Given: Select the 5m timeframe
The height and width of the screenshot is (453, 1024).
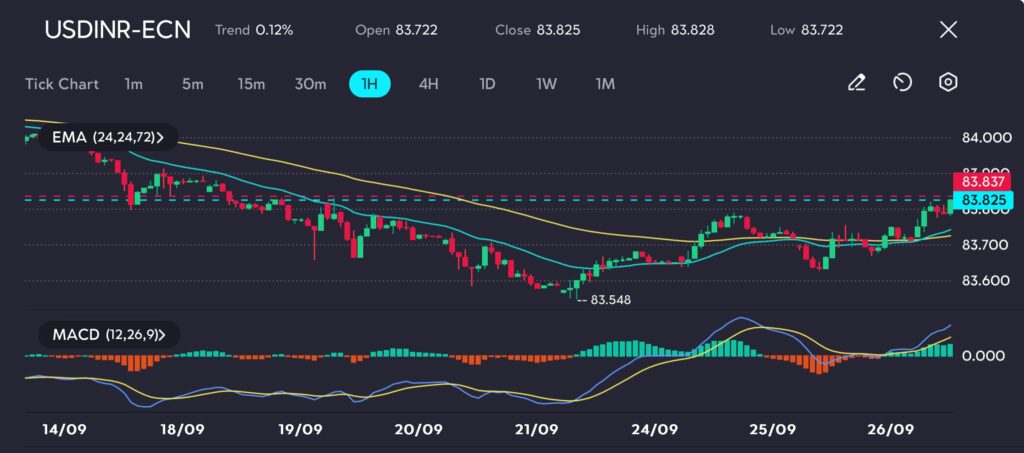Looking at the screenshot, I should (x=192, y=84).
